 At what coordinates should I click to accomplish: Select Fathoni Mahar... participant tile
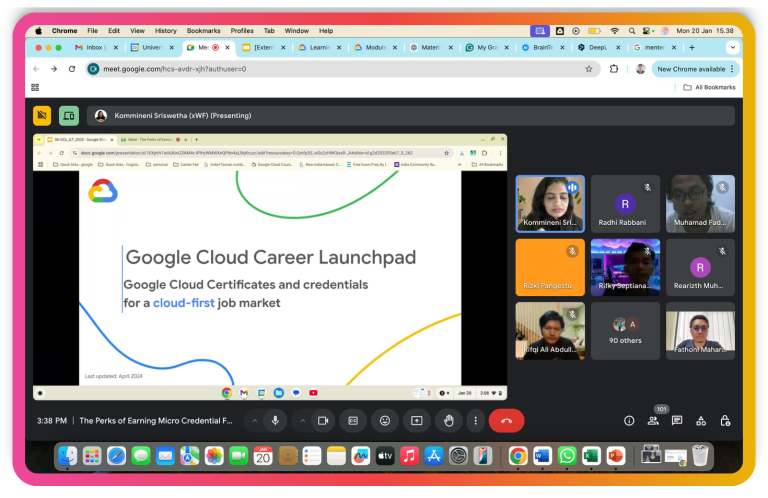[700, 331]
